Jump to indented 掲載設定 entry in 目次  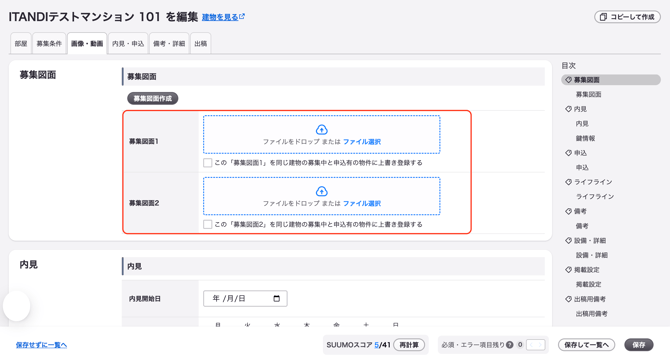coord(588,284)
